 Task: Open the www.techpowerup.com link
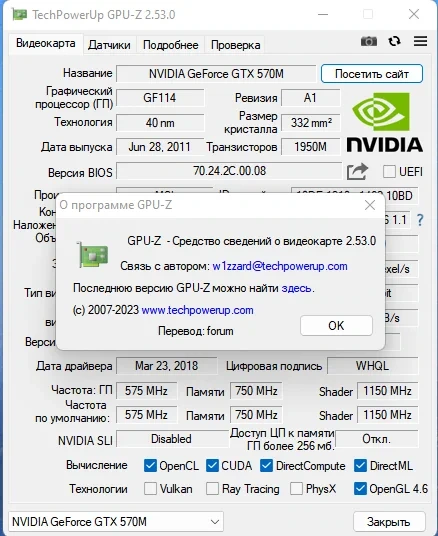[197, 310]
